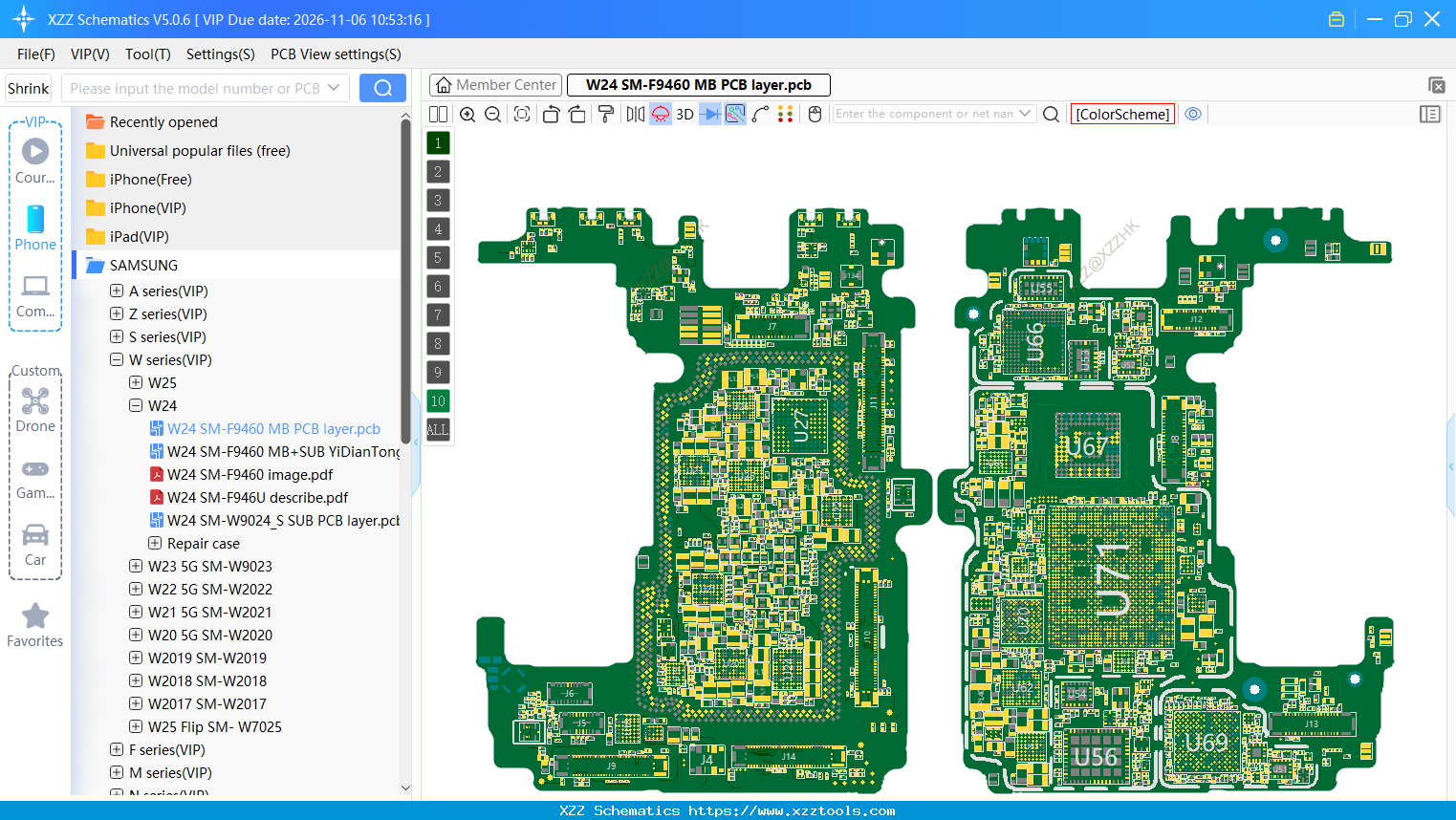
Task: Collapse the W24 tree node
Action: tap(135, 405)
